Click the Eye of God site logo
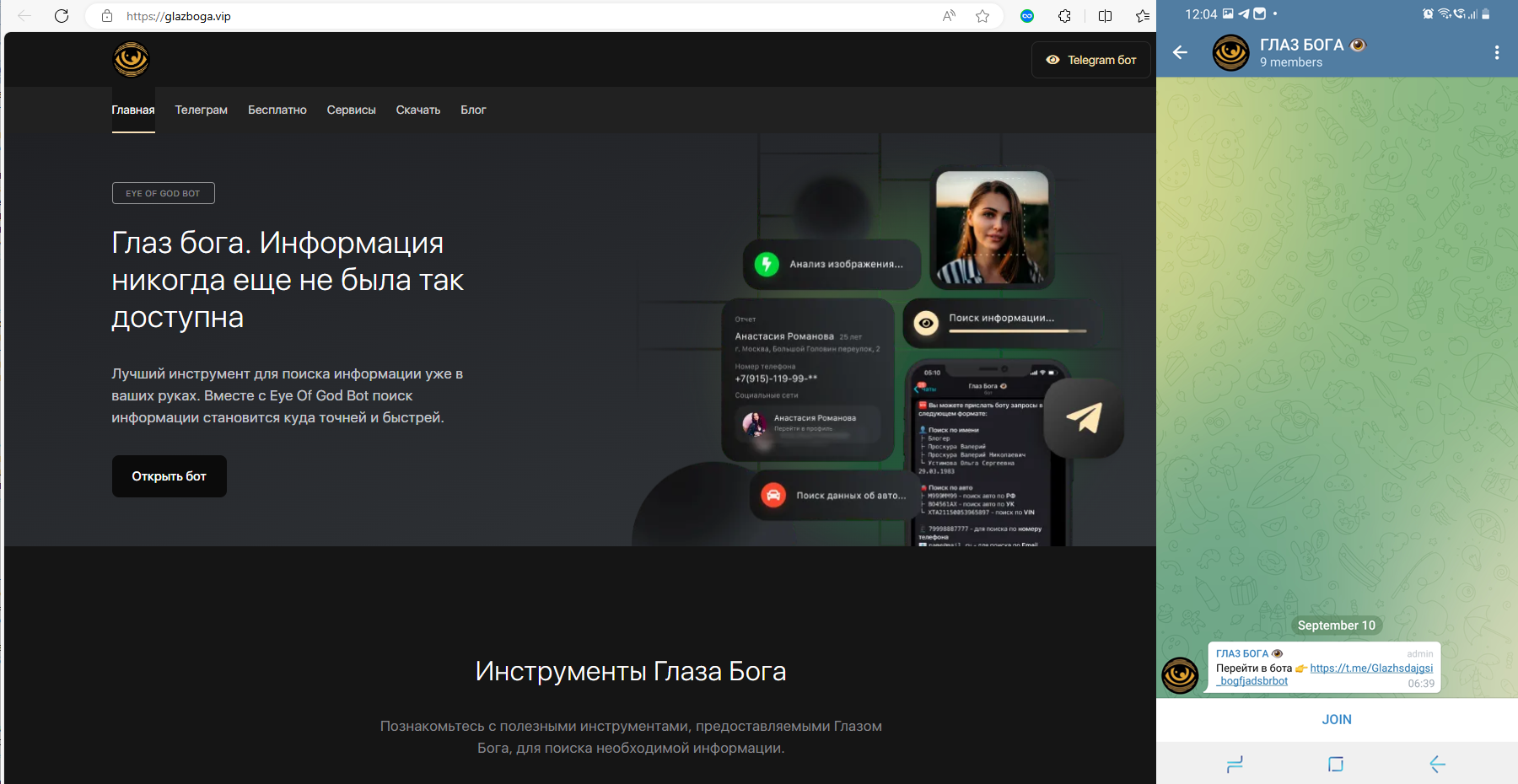 (x=131, y=59)
